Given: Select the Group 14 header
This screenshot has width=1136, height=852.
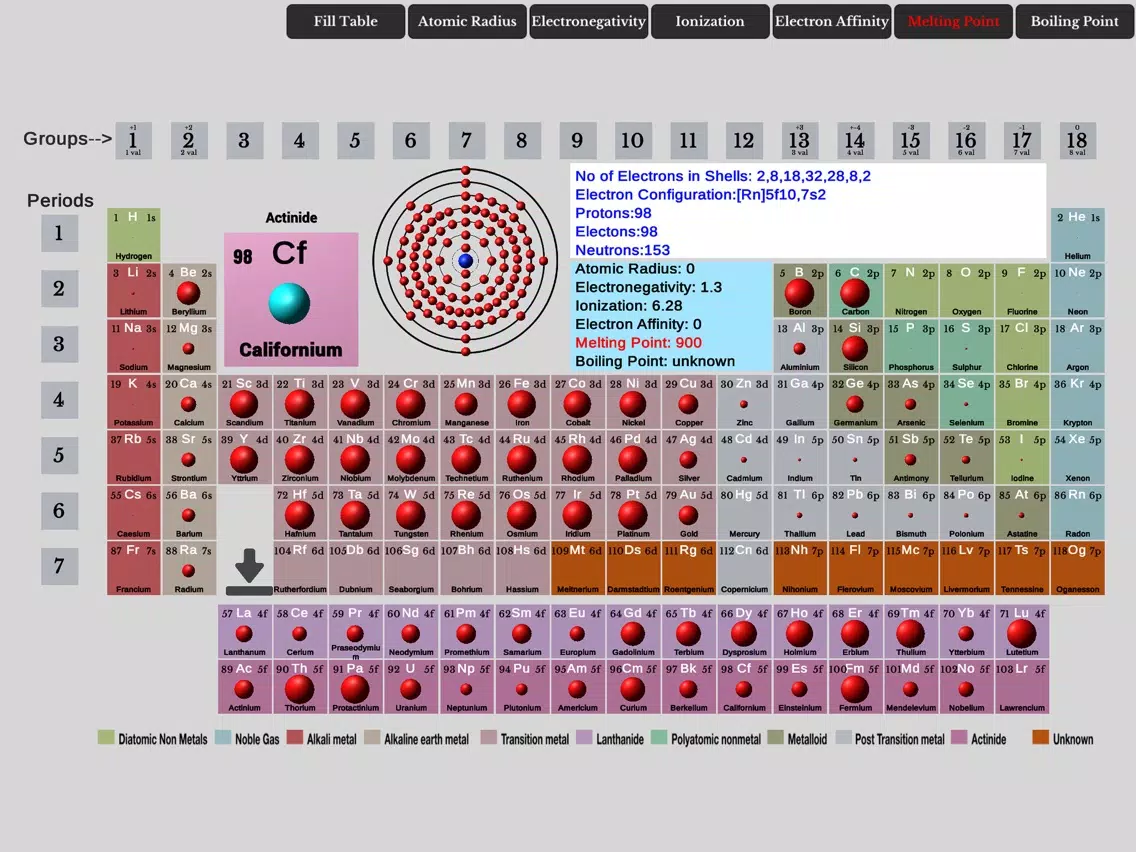Looking at the screenshot, I should (x=855, y=141).
